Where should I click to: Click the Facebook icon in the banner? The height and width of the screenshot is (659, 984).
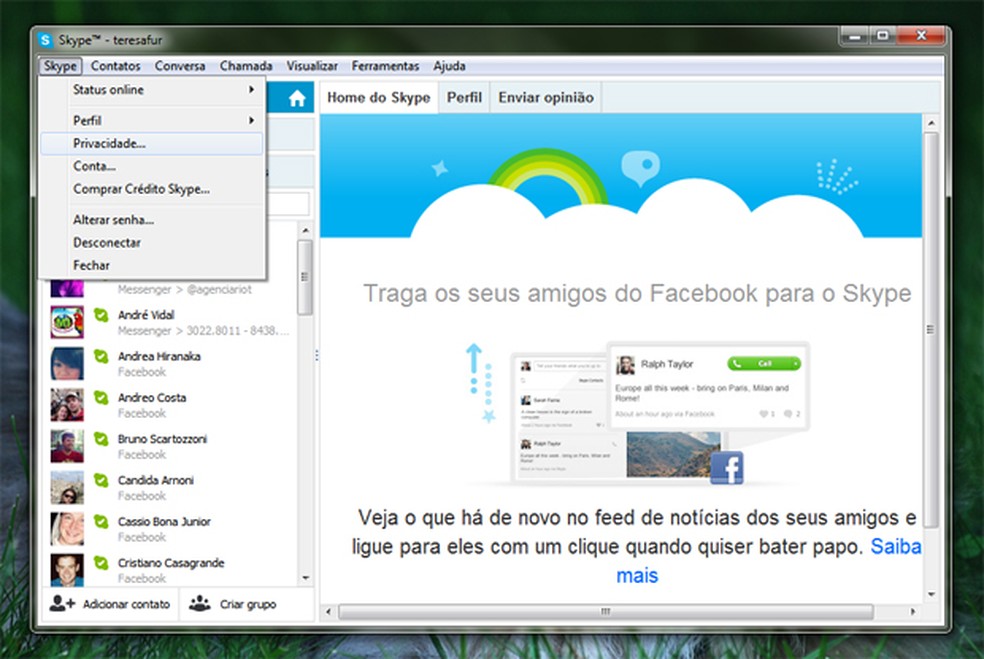point(728,468)
